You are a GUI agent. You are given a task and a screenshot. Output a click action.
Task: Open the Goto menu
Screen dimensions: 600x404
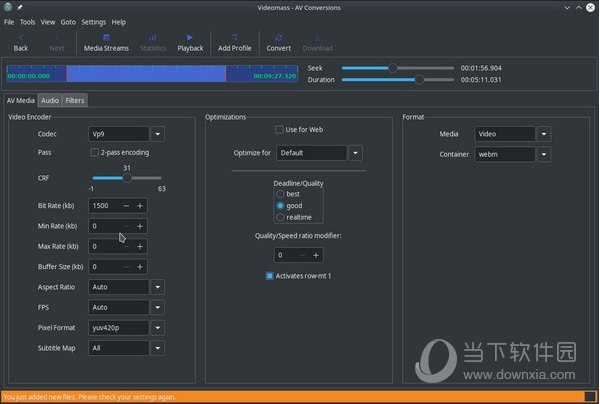[x=68, y=22]
